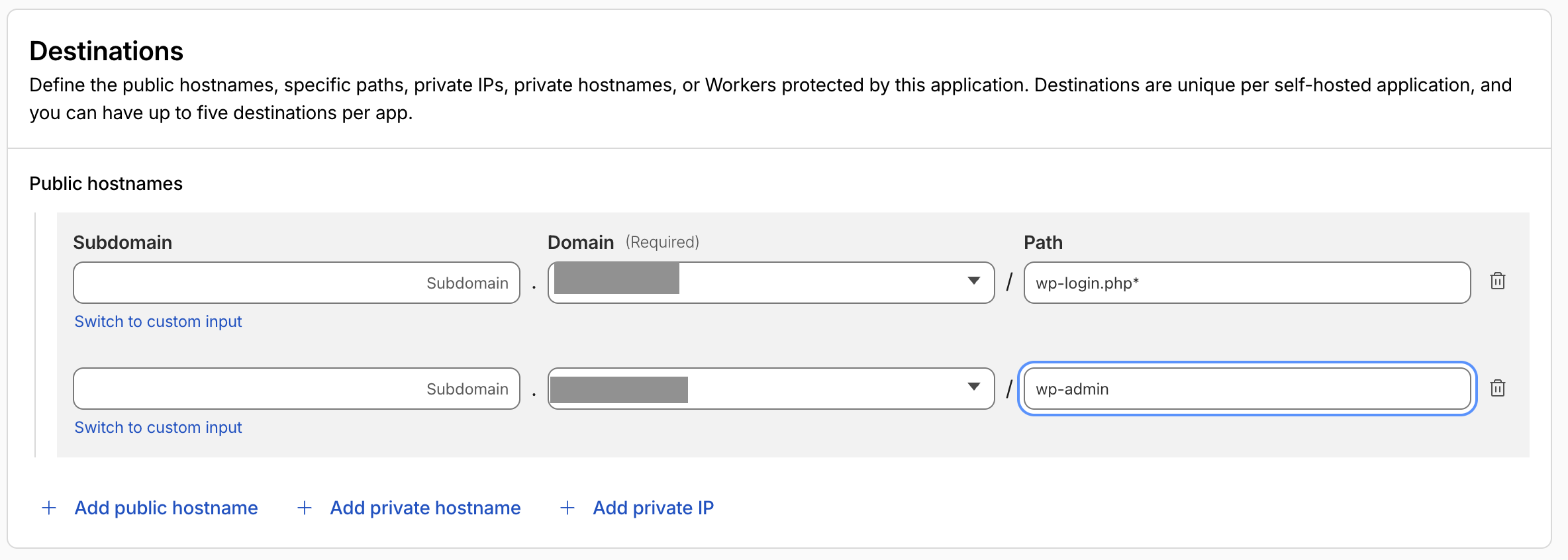
Task: Add a private IP destination
Action: [653, 508]
